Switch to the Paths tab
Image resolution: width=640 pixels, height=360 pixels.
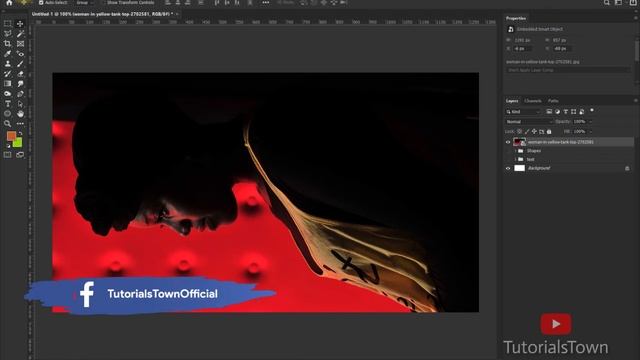553,101
